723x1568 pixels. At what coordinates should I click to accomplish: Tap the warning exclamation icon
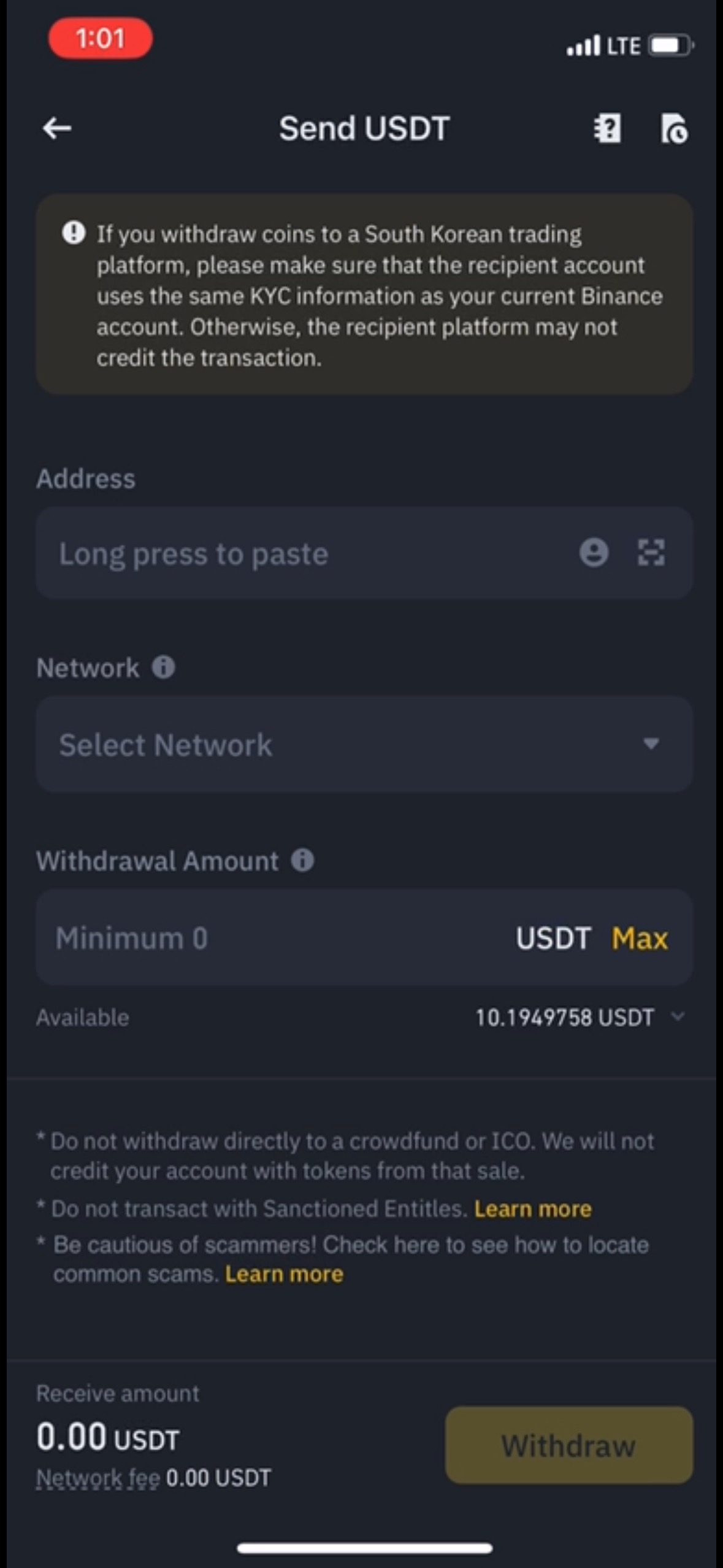[74, 233]
